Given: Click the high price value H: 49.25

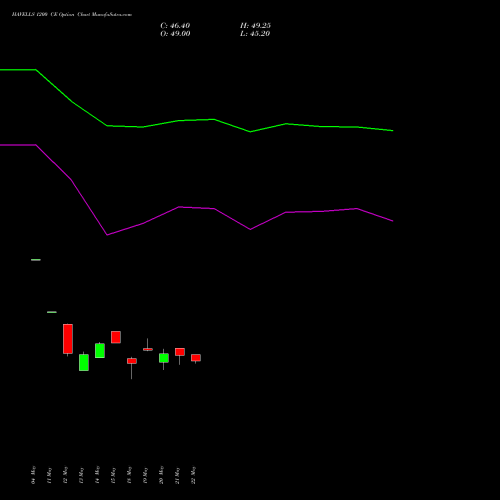Looking at the screenshot, I should click(x=255, y=26).
